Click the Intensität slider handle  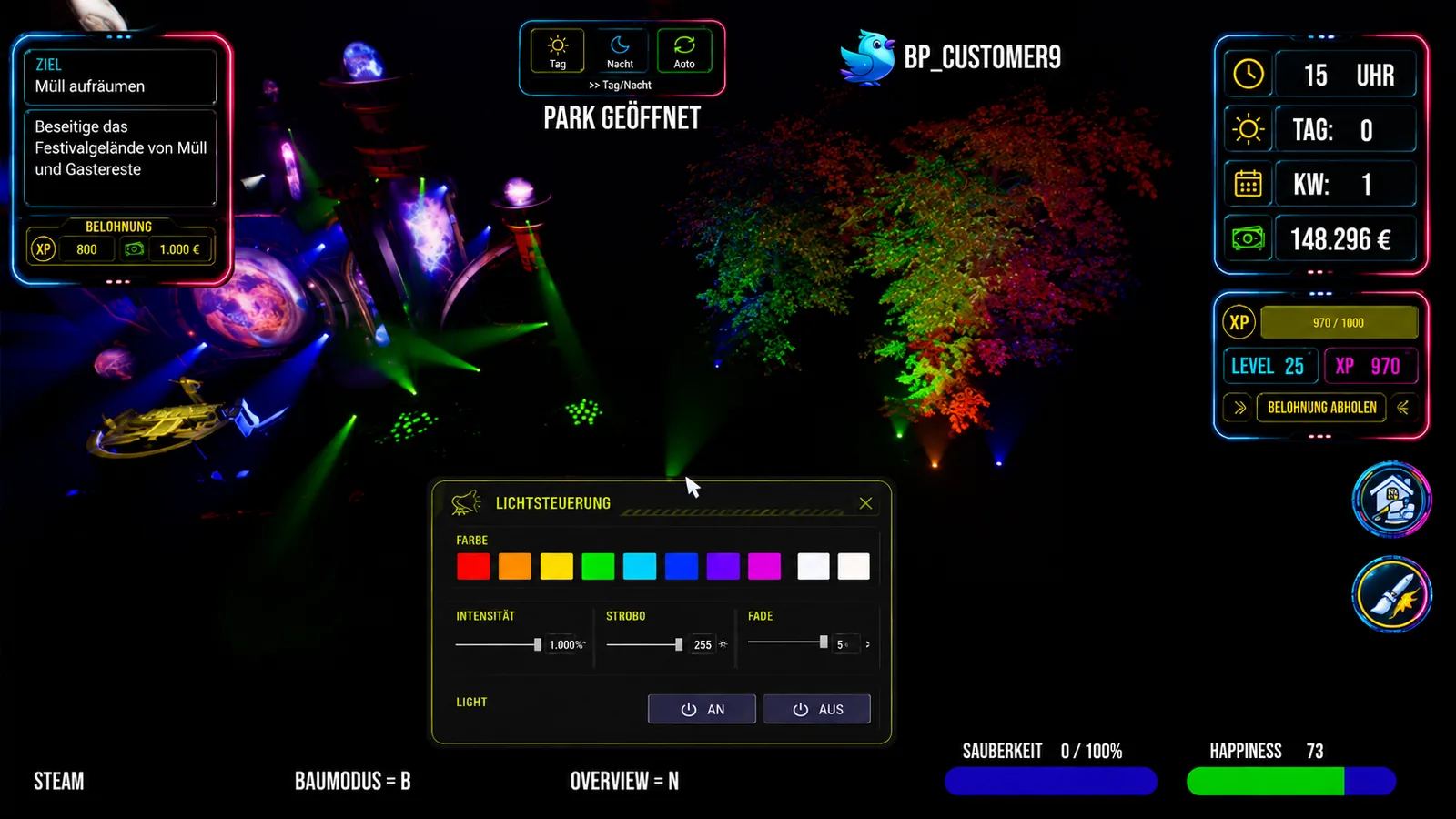[x=538, y=644]
